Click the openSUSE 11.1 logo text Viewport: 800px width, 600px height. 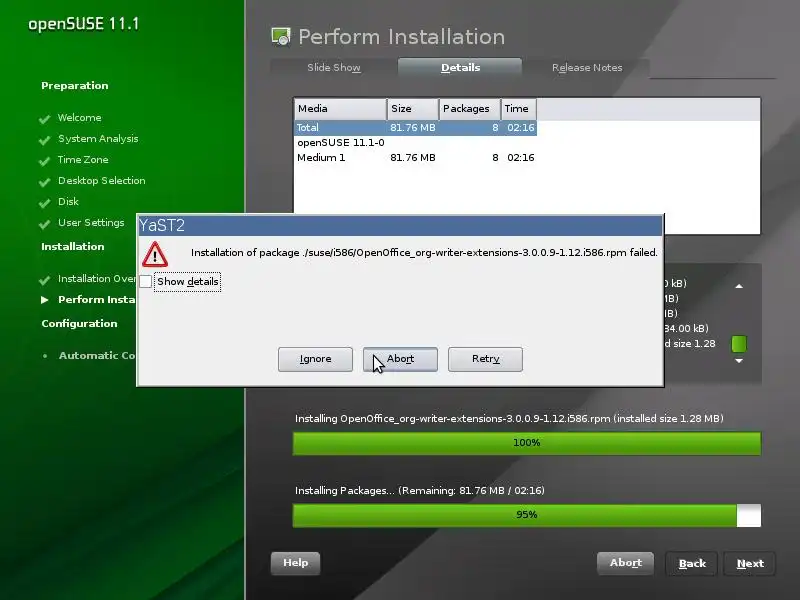tap(84, 24)
